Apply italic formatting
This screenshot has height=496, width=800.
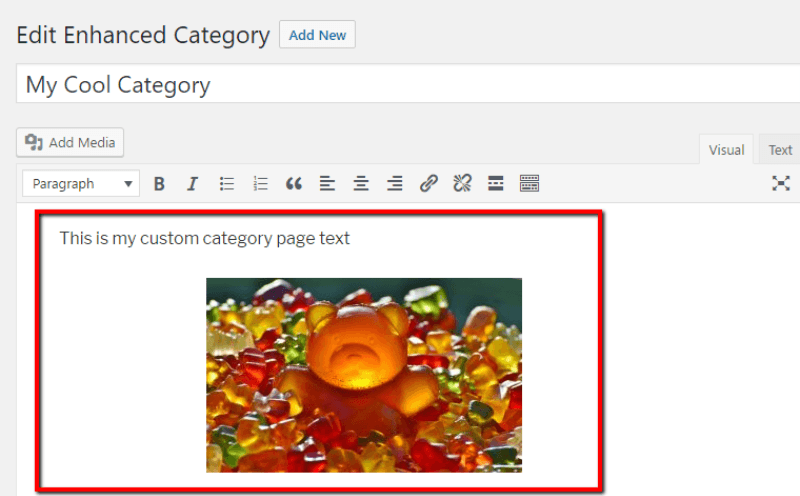coord(193,184)
